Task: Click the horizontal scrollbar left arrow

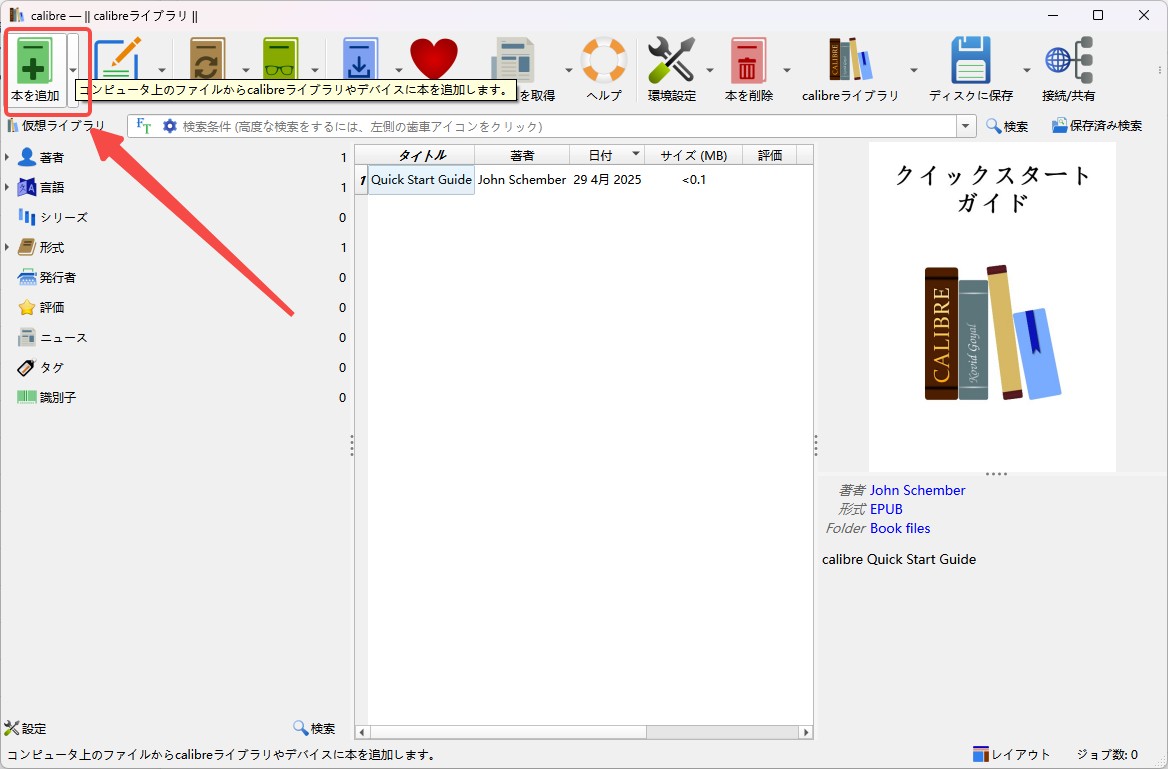Action: (x=363, y=732)
